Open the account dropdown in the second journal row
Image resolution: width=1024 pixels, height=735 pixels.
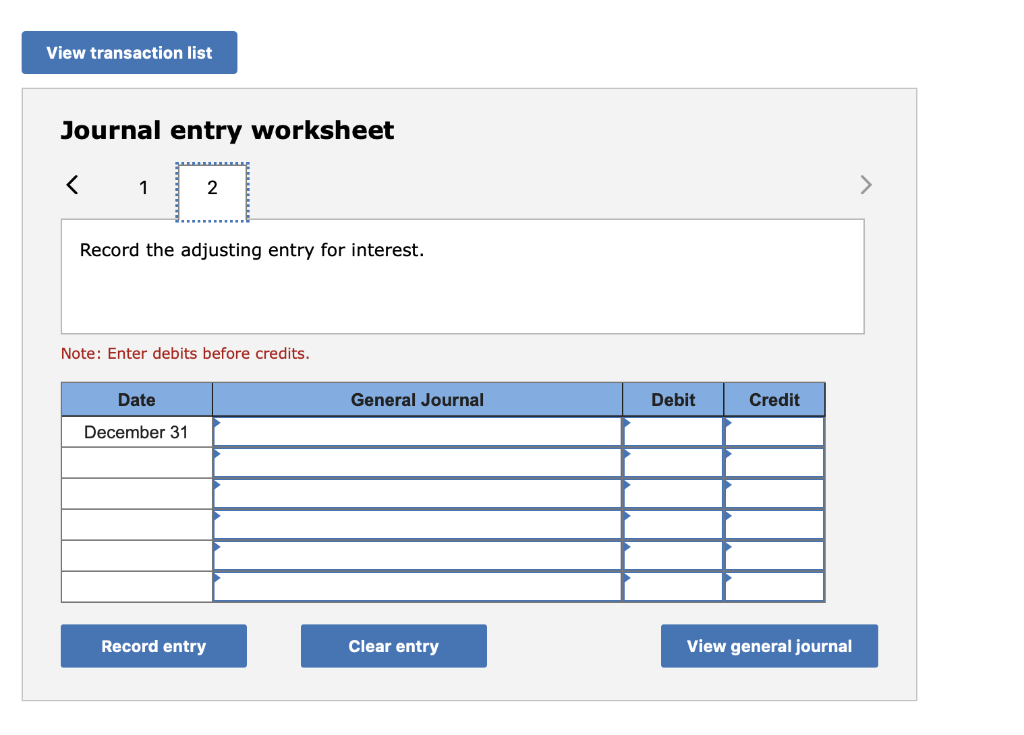(x=417, y=462)
